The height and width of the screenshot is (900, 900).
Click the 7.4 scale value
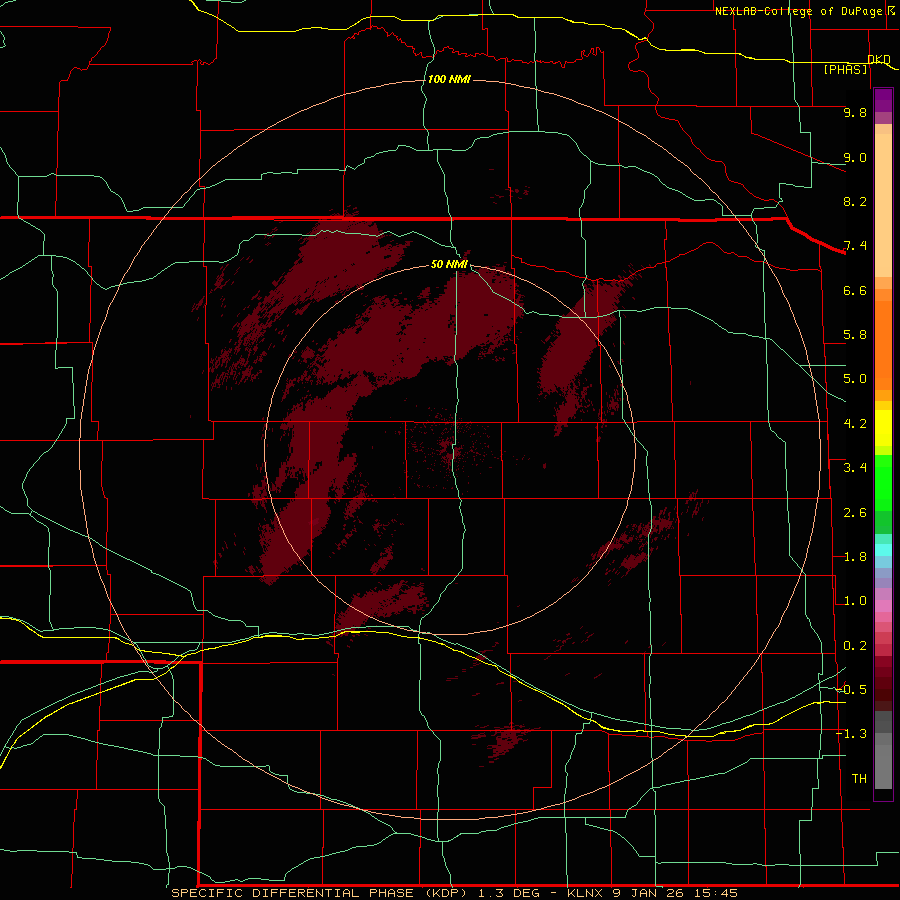point(855,246)
